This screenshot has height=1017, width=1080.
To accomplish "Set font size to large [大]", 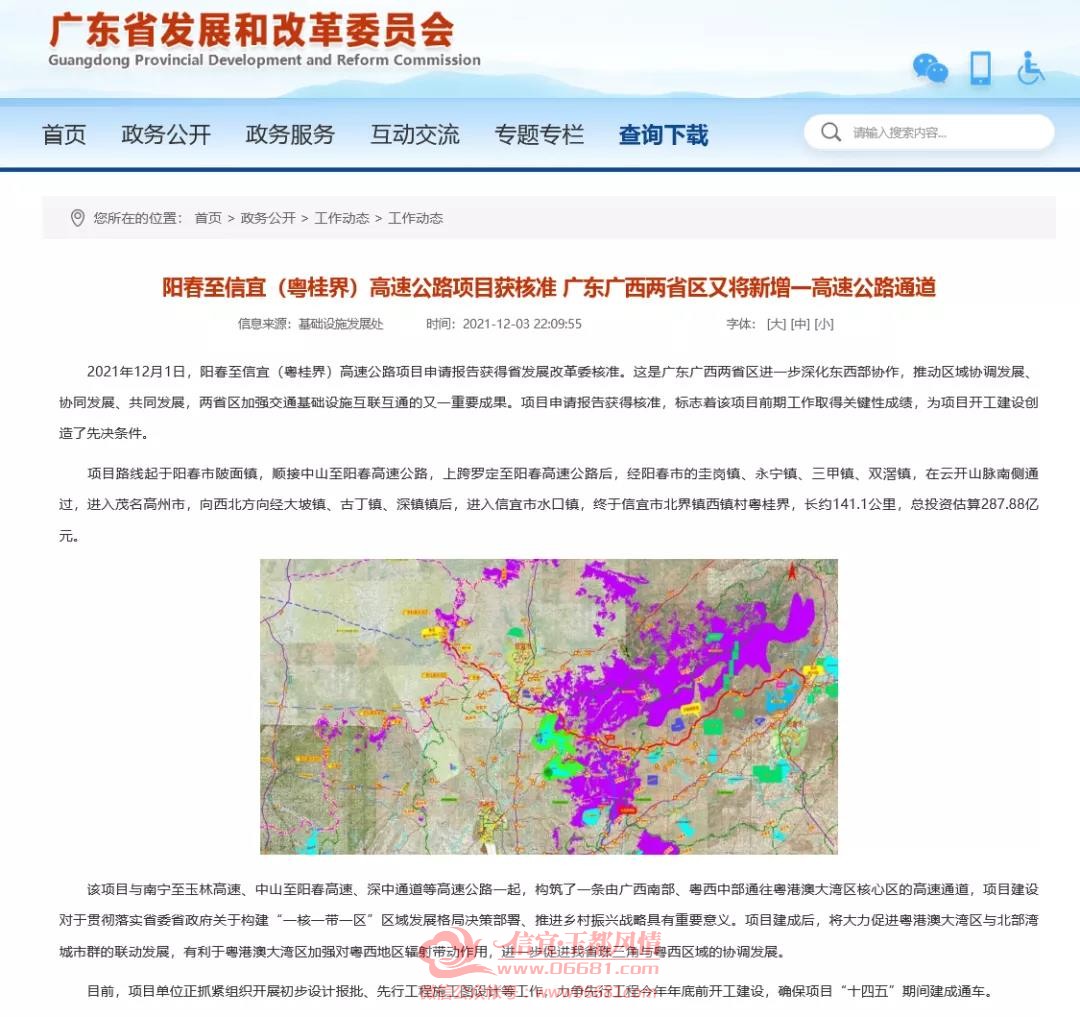I will click(x=776, y=324).
